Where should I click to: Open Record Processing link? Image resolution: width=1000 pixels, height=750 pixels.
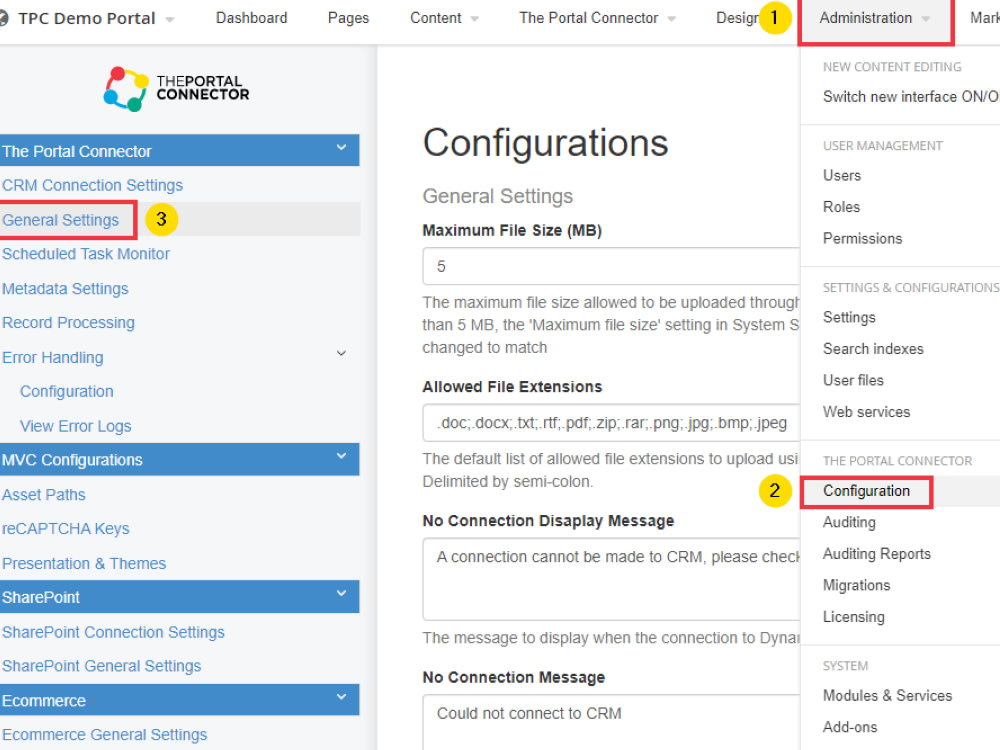68,323
